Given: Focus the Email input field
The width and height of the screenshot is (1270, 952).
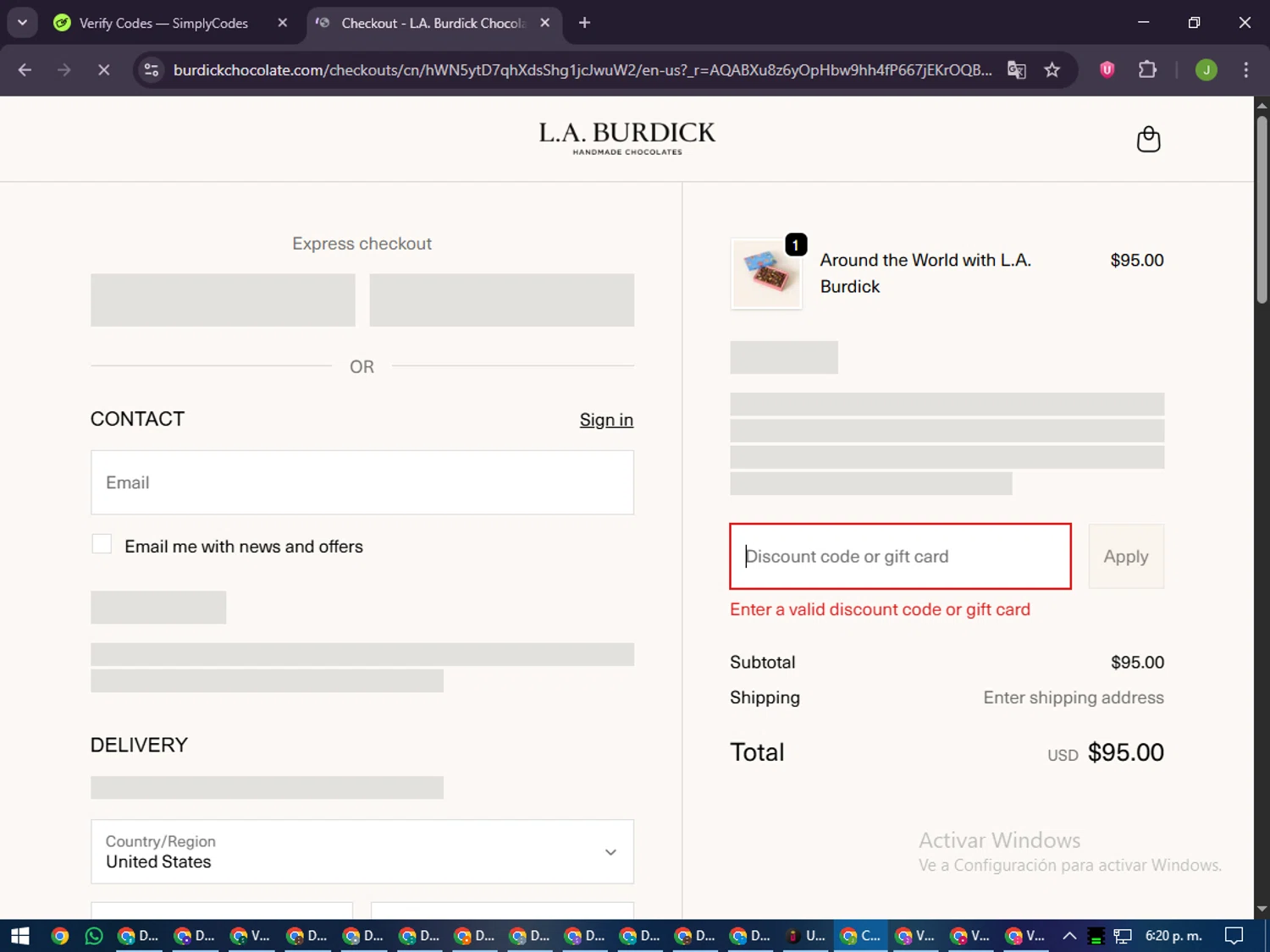Looking at the screenshot, I should click(x=362, y=482).
